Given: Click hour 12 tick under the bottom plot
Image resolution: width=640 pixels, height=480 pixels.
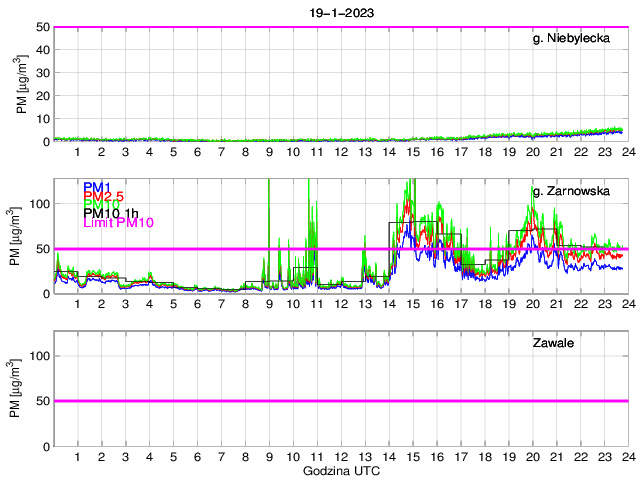Looking at the screenshot, I should pos(341,457).
